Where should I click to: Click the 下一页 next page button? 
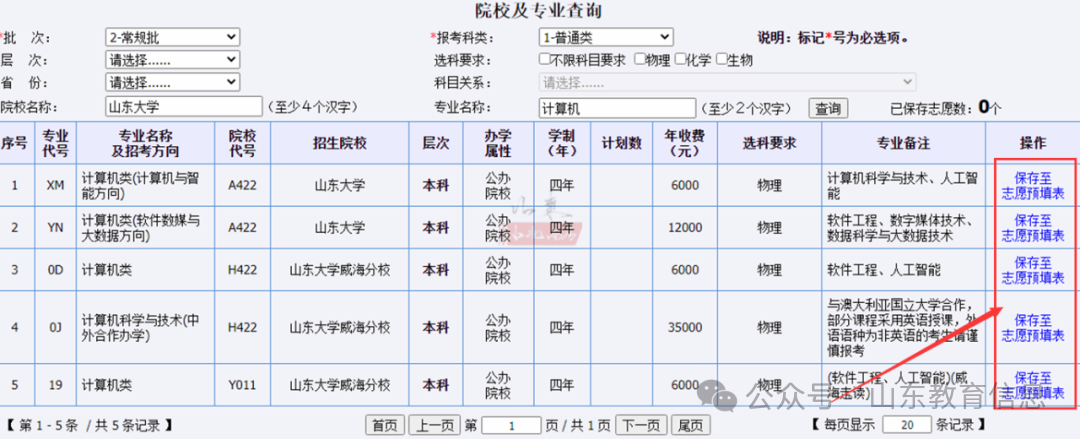point(640,425)
